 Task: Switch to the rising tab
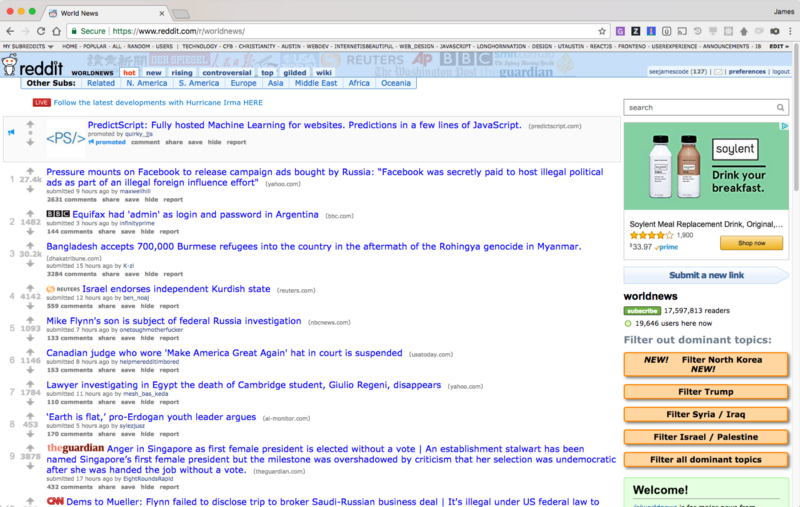pos(182,72)
